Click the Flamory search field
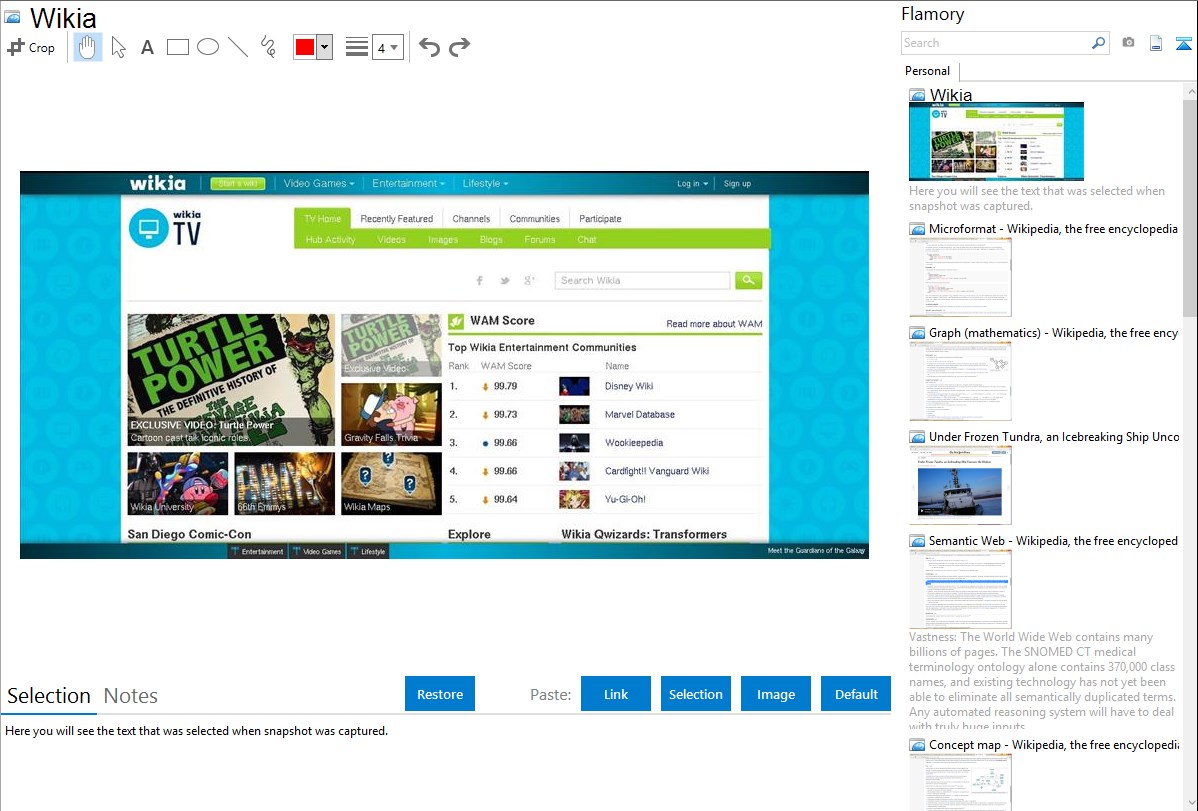 pos(995,43)
